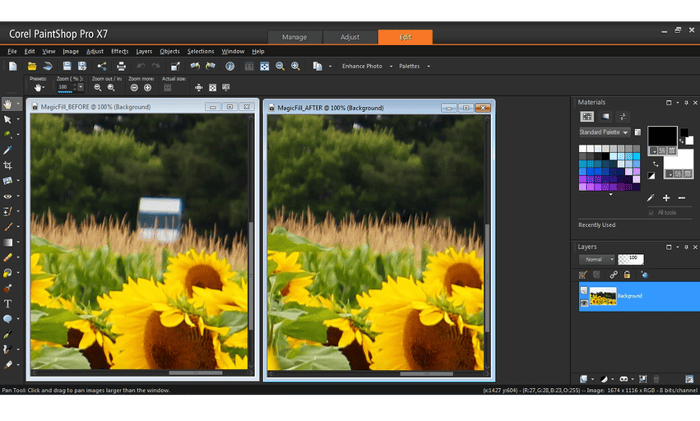Click the Share icon in toolbar
This screenshot has width=700, height=421.
pyautogui.click(x=102, y=66)
